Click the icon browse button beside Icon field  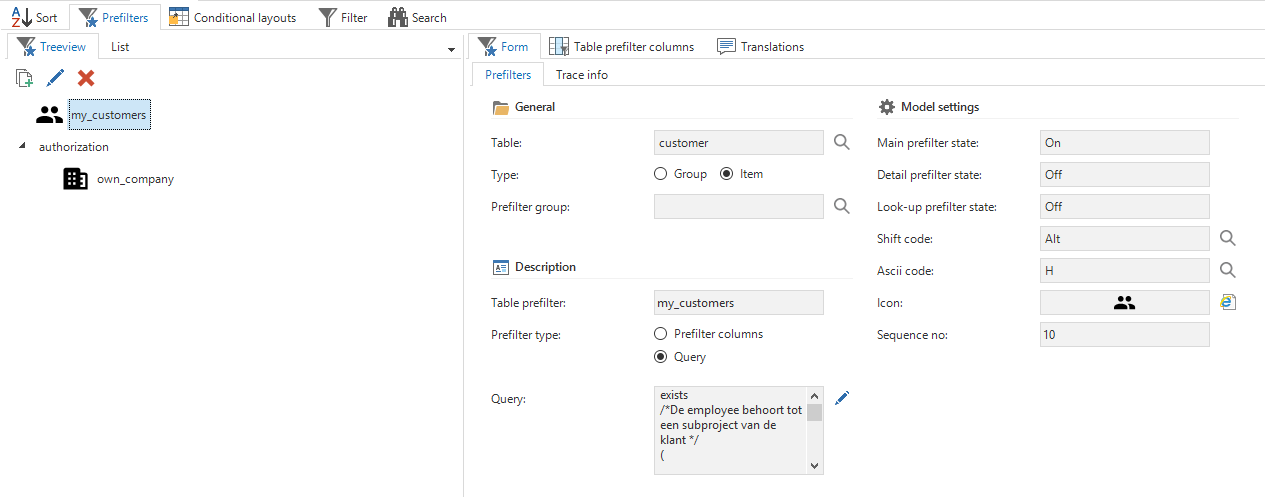click(1228, 302)
